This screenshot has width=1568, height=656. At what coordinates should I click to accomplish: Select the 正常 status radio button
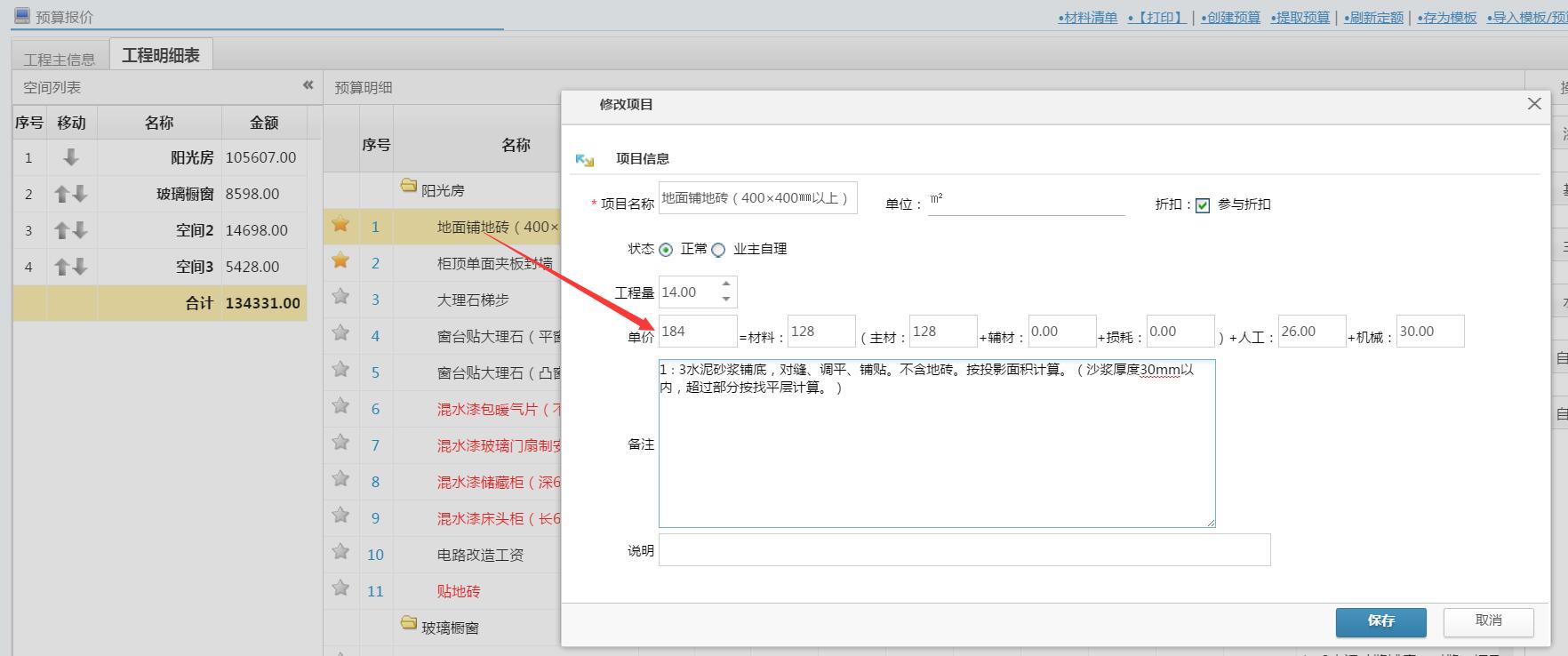[666, 250]
